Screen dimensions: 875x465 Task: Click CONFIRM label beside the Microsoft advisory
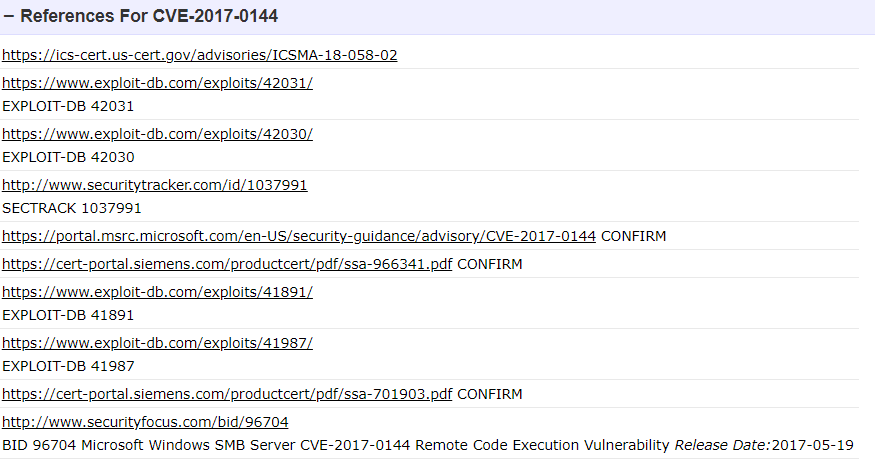[633, 236]
